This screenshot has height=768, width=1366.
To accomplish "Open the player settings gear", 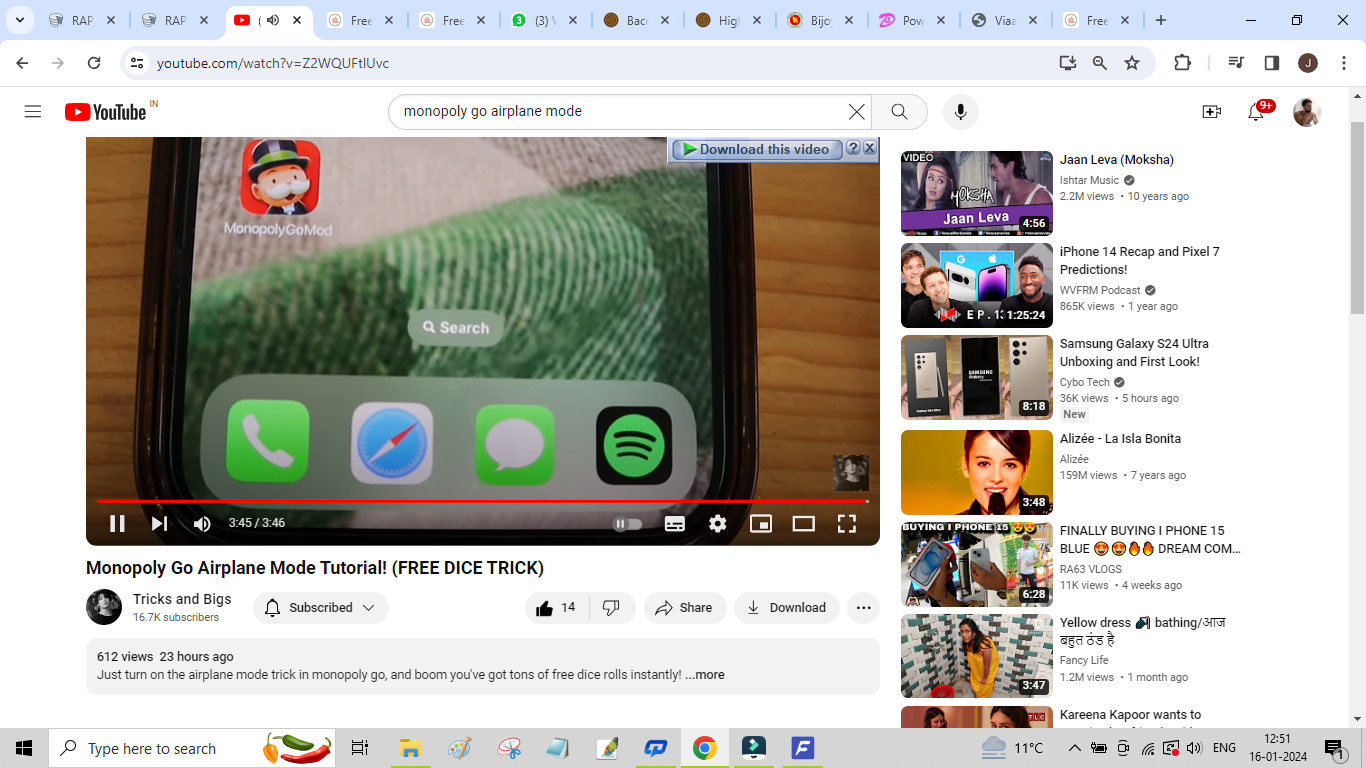I will [718, 523].
